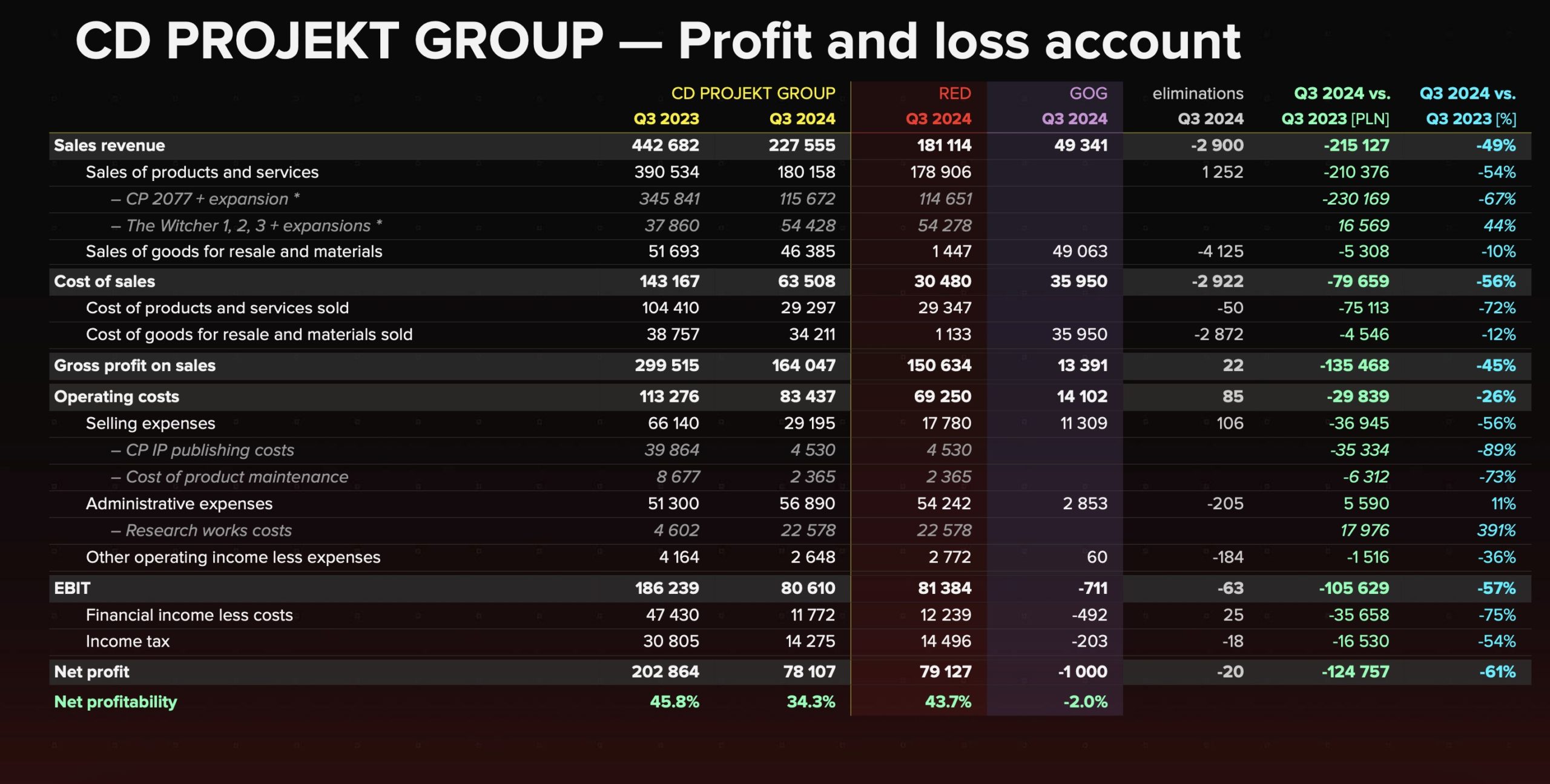Viewport: 1550px width, 784px height.
Task: Click the Research works costs 391% value
Action: point(1496,530)
